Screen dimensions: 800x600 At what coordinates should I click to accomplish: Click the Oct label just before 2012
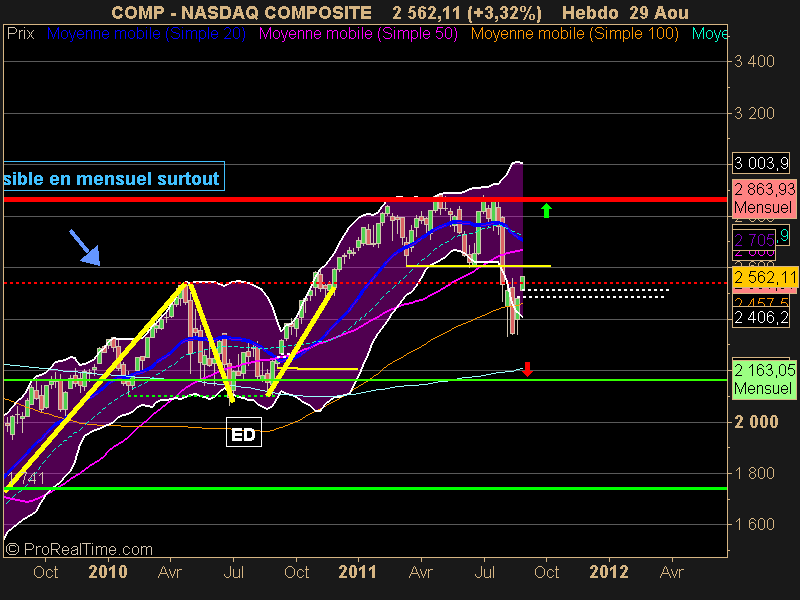tap(546, 572)
